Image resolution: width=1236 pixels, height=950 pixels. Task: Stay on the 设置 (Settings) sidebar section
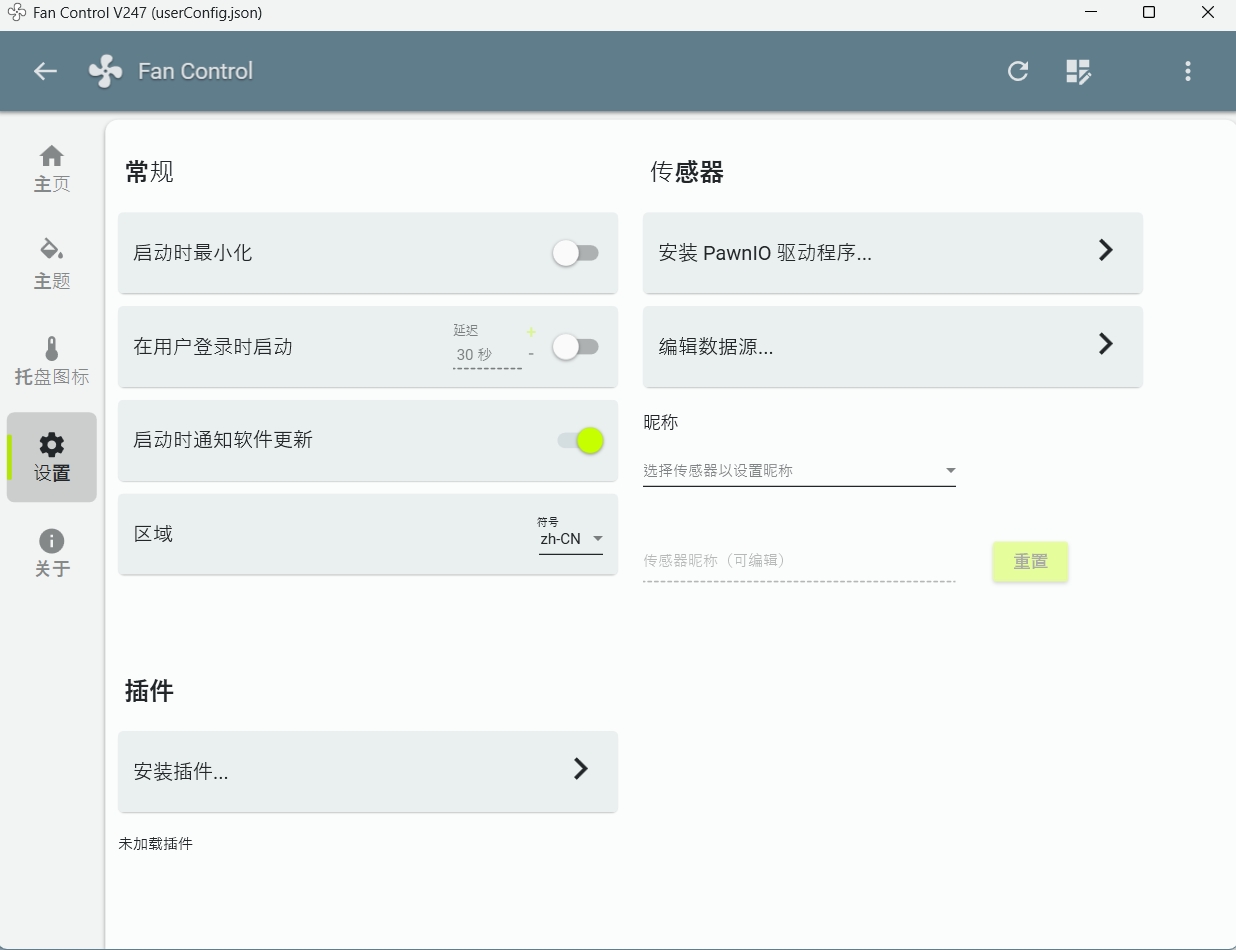pos(52,458)
